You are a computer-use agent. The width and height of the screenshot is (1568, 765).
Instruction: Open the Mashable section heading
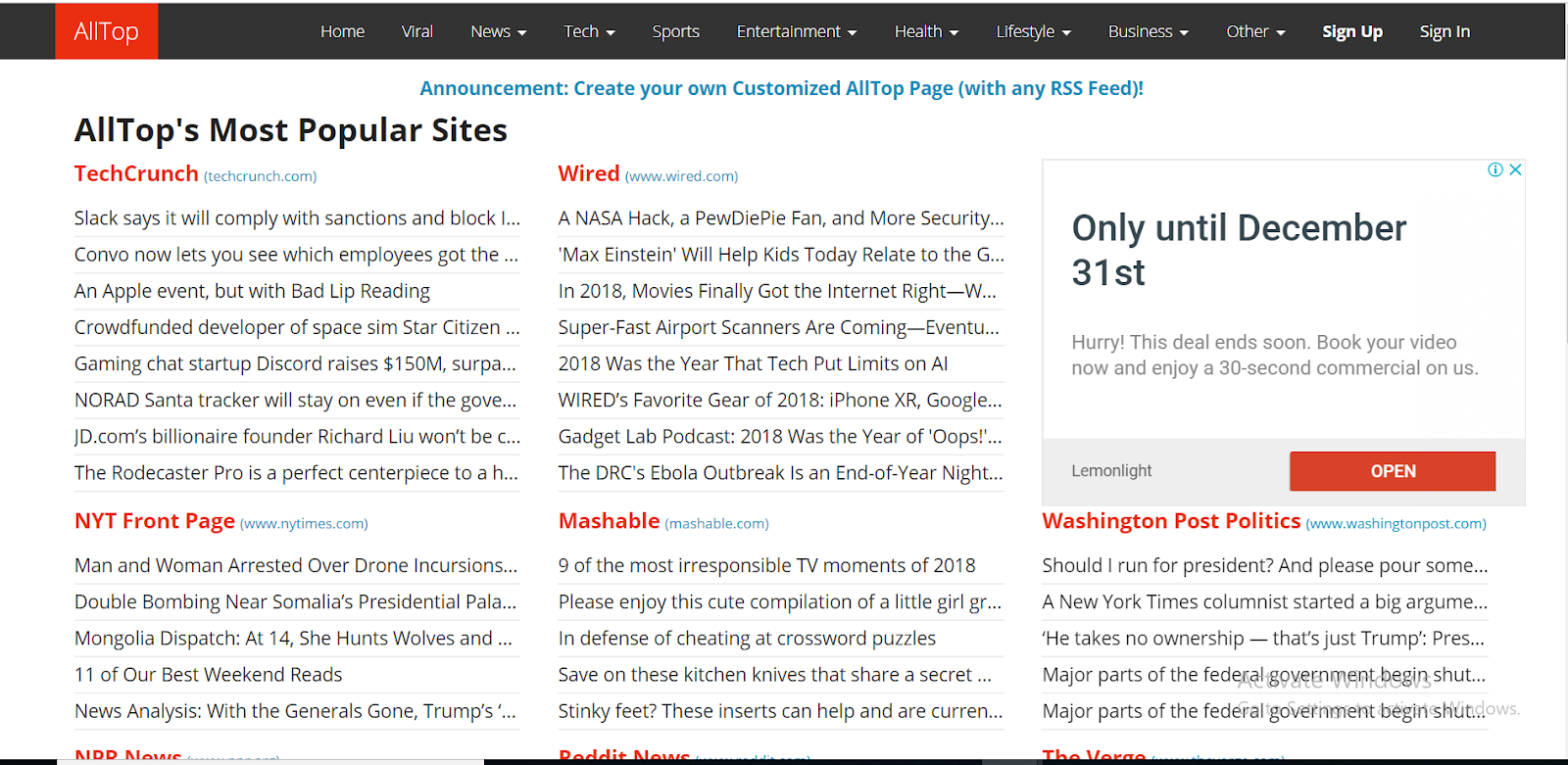tap(609, 521)
